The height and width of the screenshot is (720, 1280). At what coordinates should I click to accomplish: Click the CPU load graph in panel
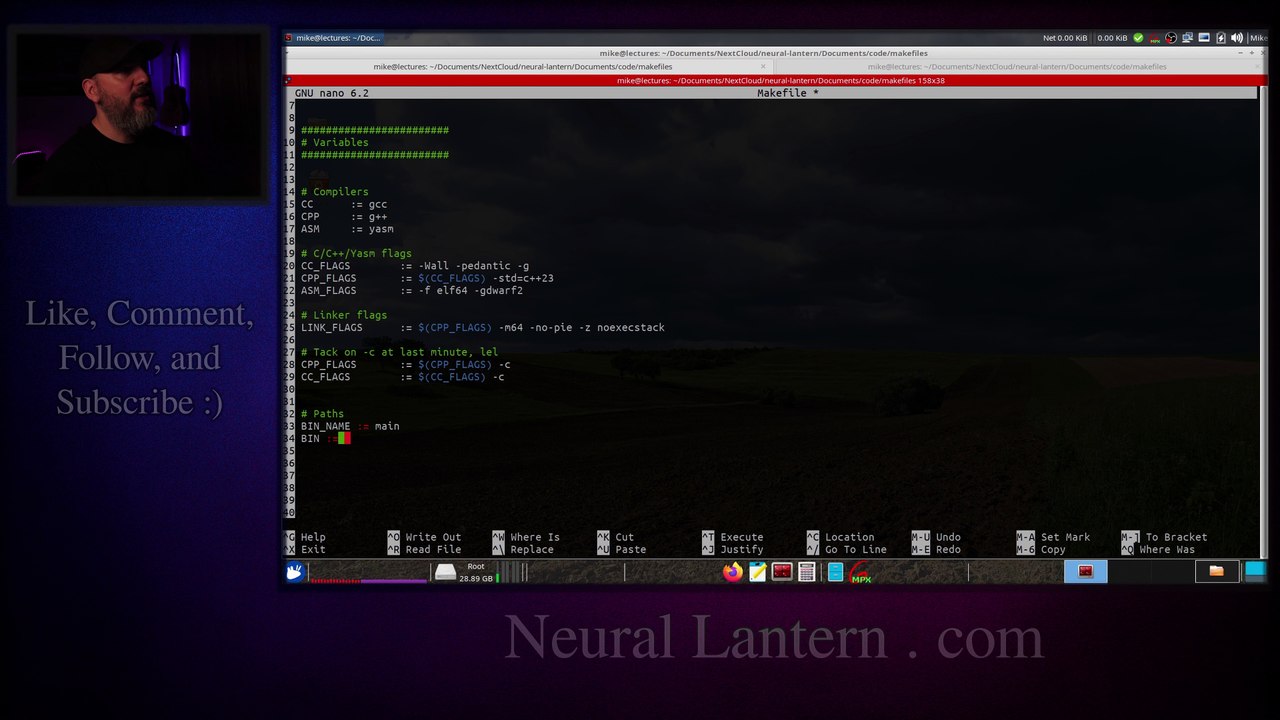[368, 572]
